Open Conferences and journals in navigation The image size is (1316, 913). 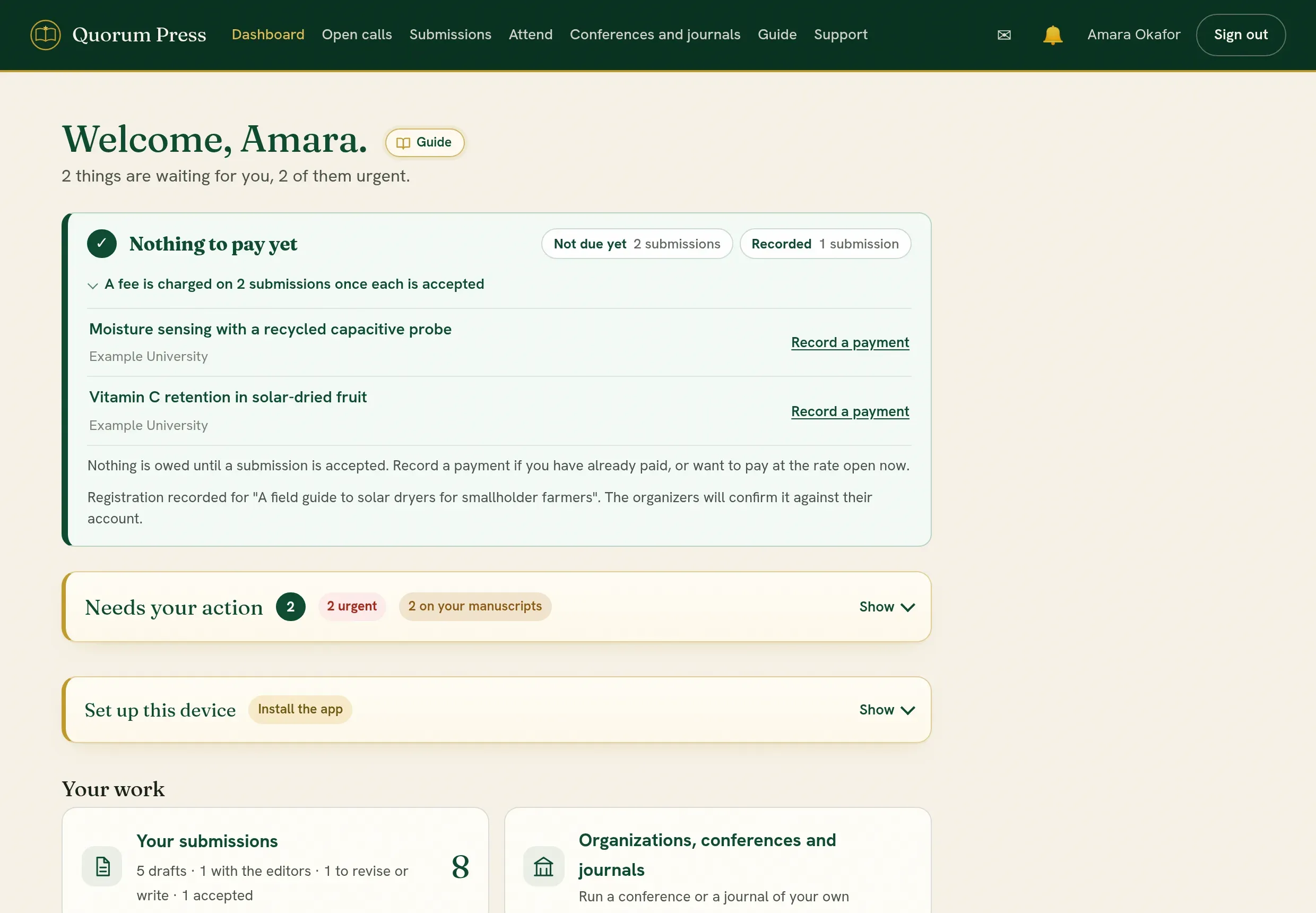pos(655,35)
